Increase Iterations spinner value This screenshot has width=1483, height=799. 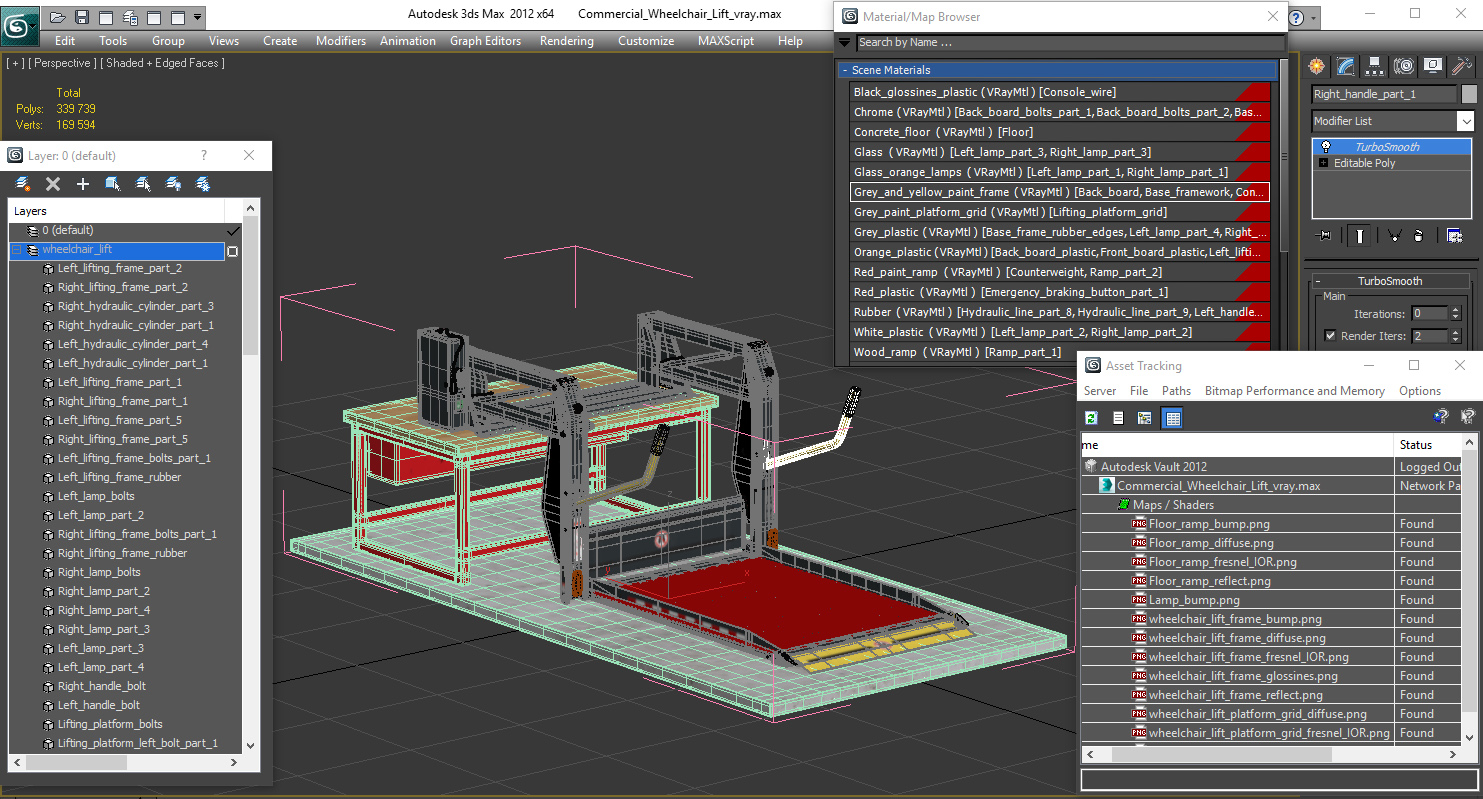coord(1455,309)
